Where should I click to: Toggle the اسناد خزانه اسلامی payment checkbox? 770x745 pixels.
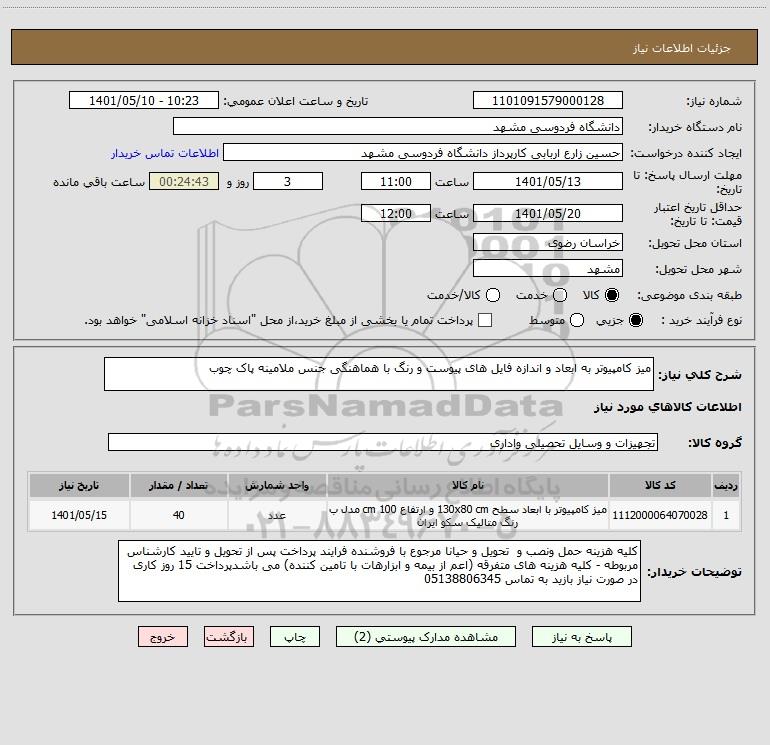485,320
